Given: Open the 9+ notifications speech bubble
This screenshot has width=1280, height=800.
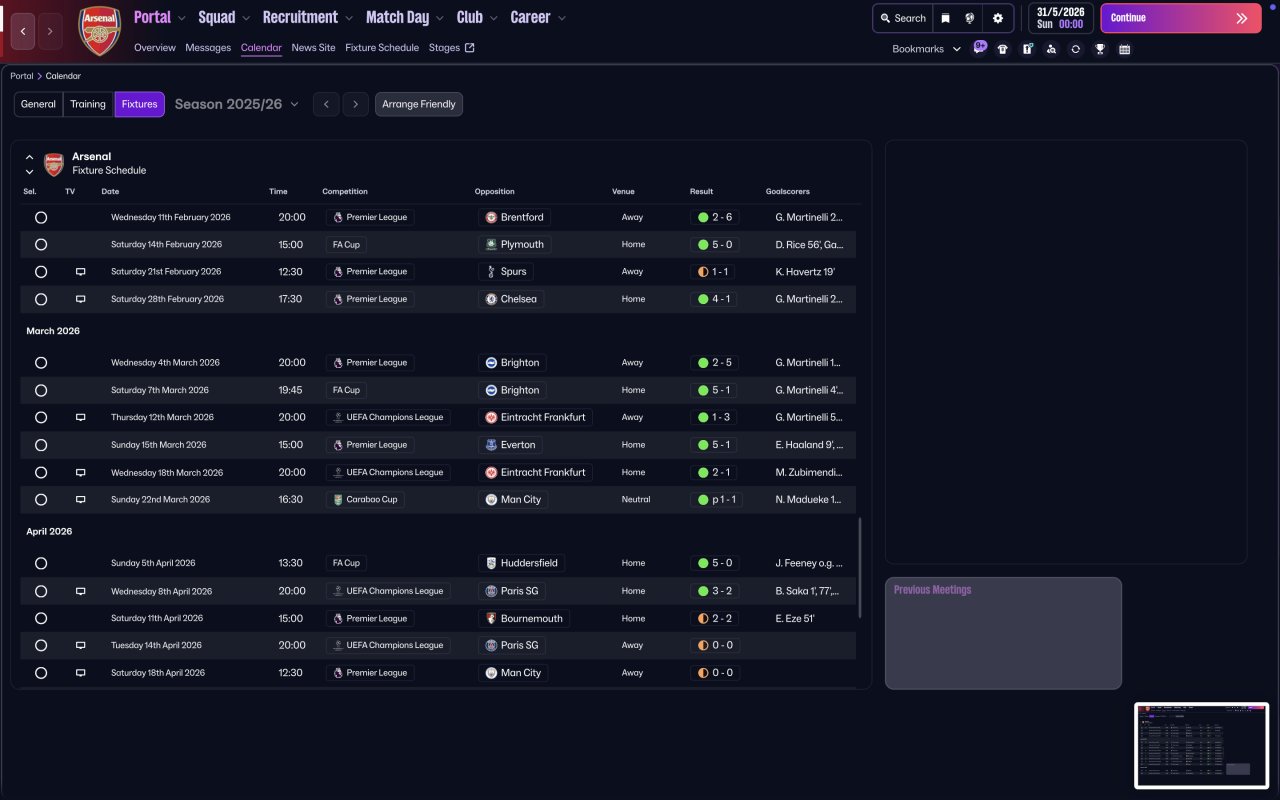Looking at the screenshot, I should [980, 46].
